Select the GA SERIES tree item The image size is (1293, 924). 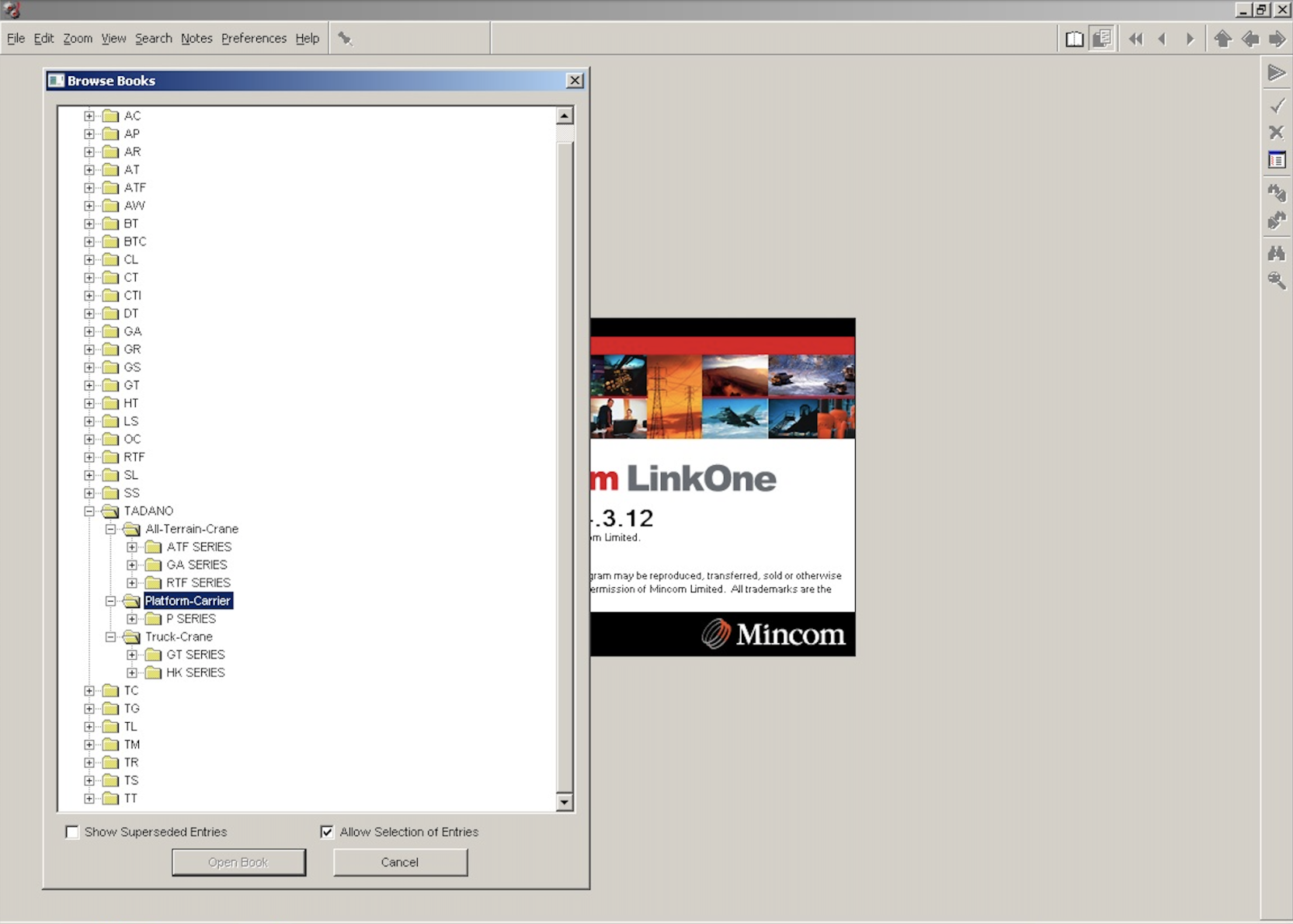click(x=196, y=565)
